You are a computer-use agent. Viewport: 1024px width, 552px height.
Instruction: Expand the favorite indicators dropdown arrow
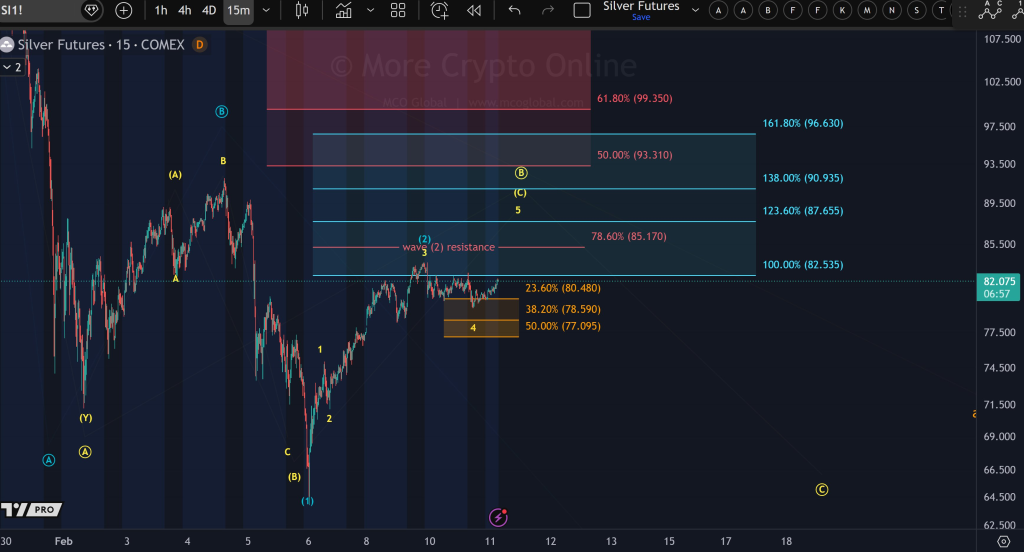370,10
